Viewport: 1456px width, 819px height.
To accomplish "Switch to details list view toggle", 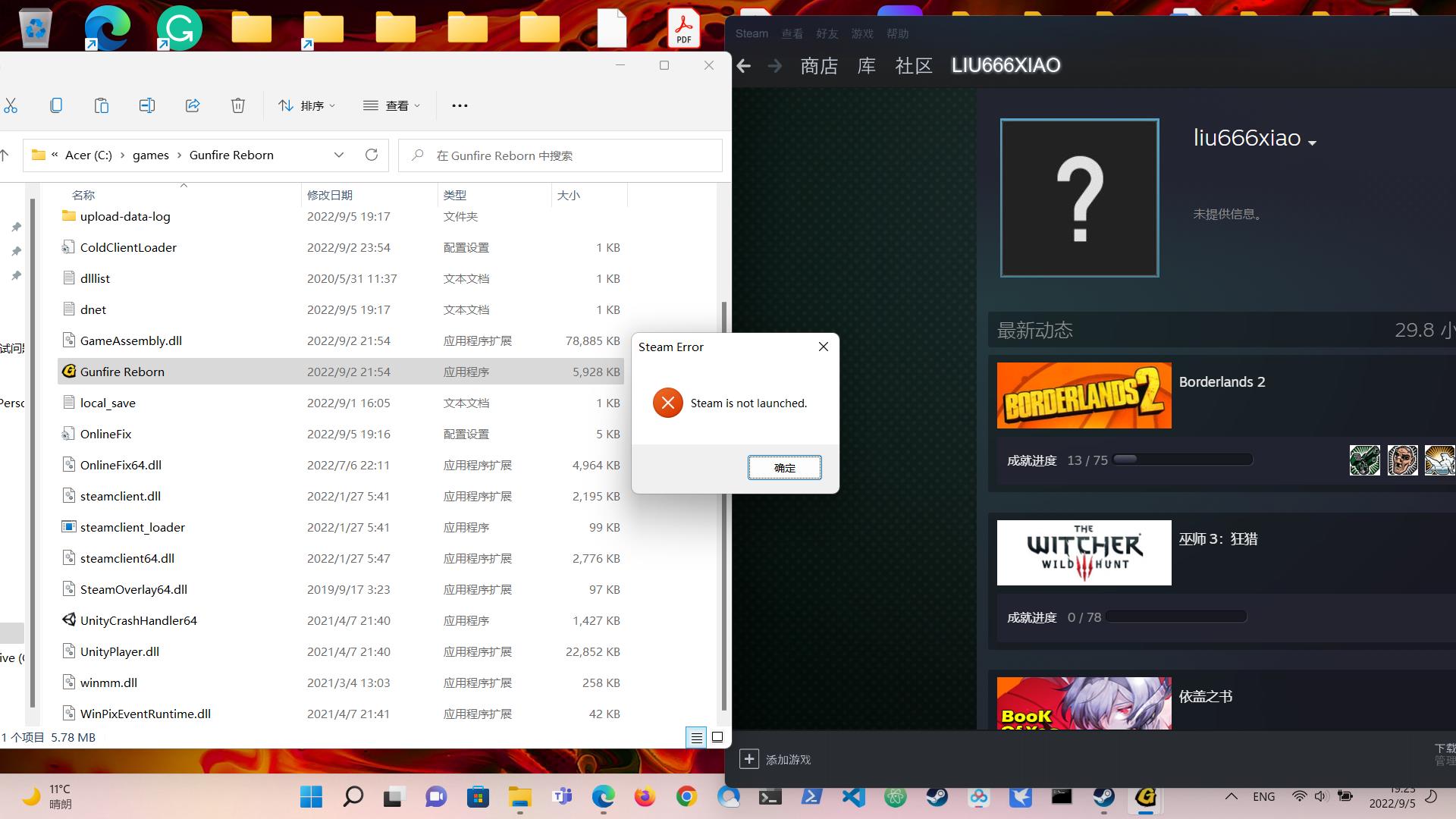I will click(x=696, y=737).
